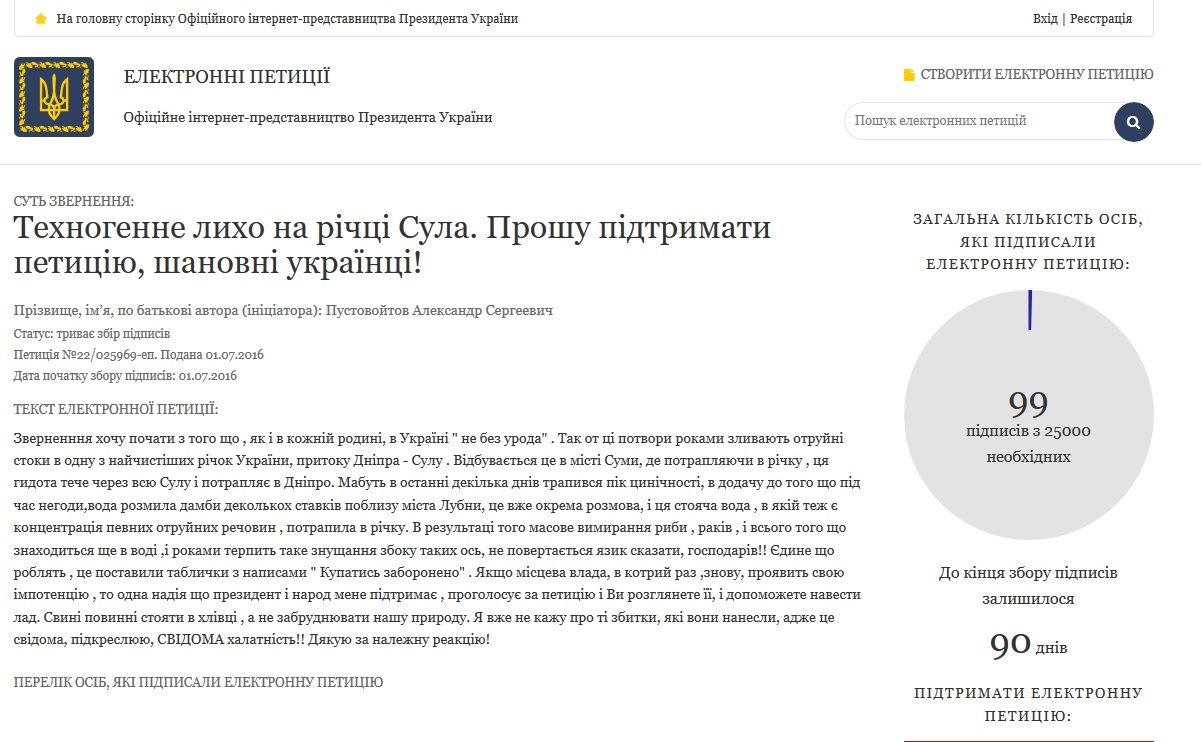Click the ПІДТРИМАТИ ЕЛЕКТРОННУ ПЕТИЦІЮ heading
Screen dimensions: 1201x742
[1028, 704]
